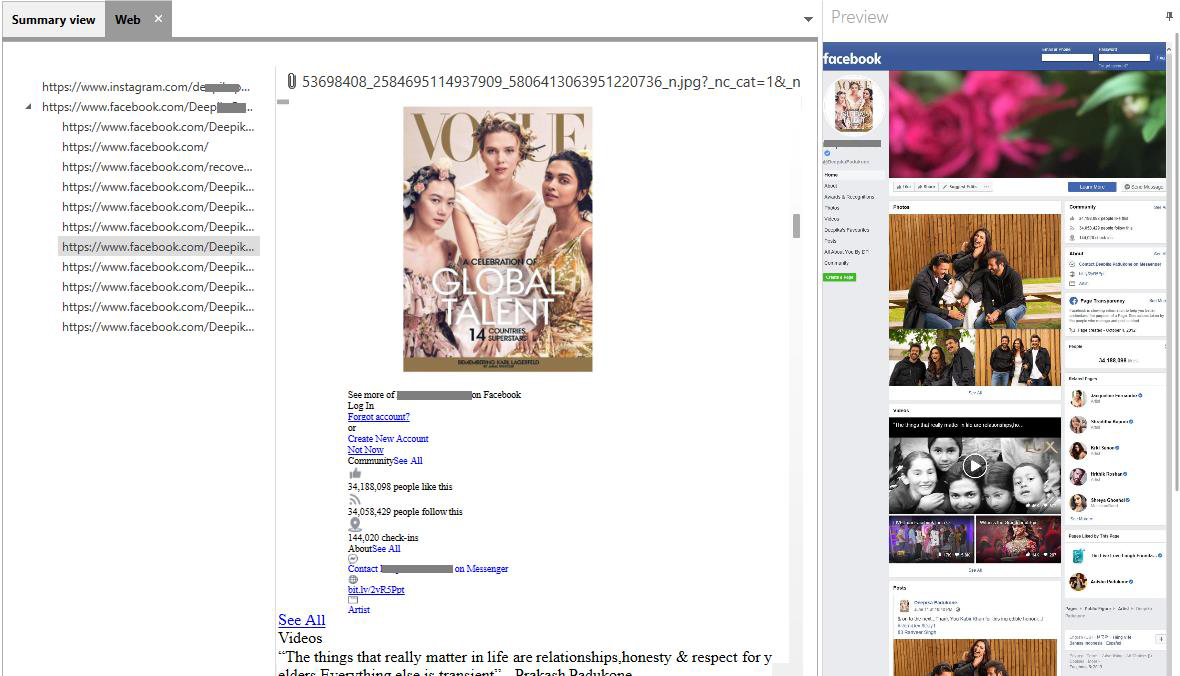Collapse the facebook.com/Deep tree node
The height and width of the screenshot is (676, 1180).
[29, 107]
